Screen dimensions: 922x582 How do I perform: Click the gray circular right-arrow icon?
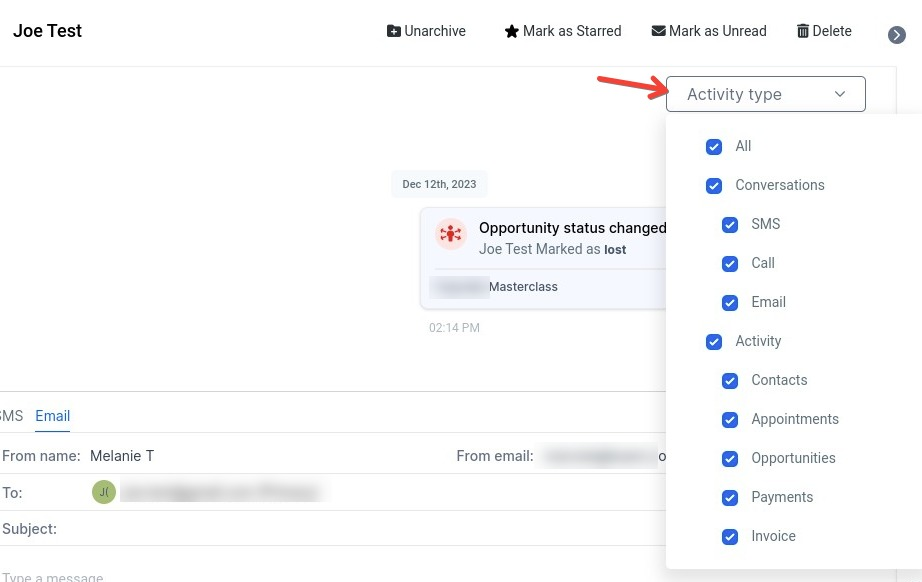click(897, 35)
